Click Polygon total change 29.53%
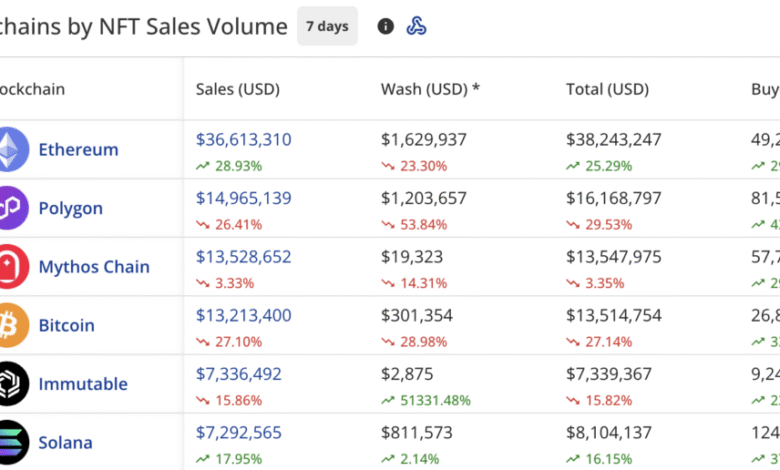The image size is (780, 470). coord(599,225)
